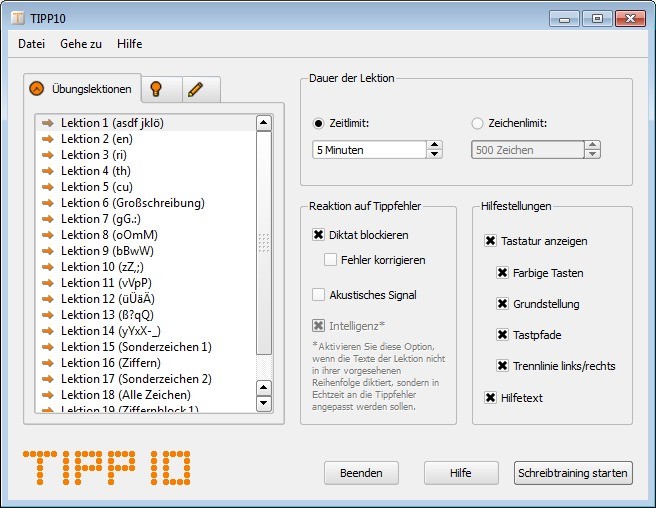Select Lektion 6 (Großschreibung)
This screenshot has width=656, height=508.
click(146, 203)
